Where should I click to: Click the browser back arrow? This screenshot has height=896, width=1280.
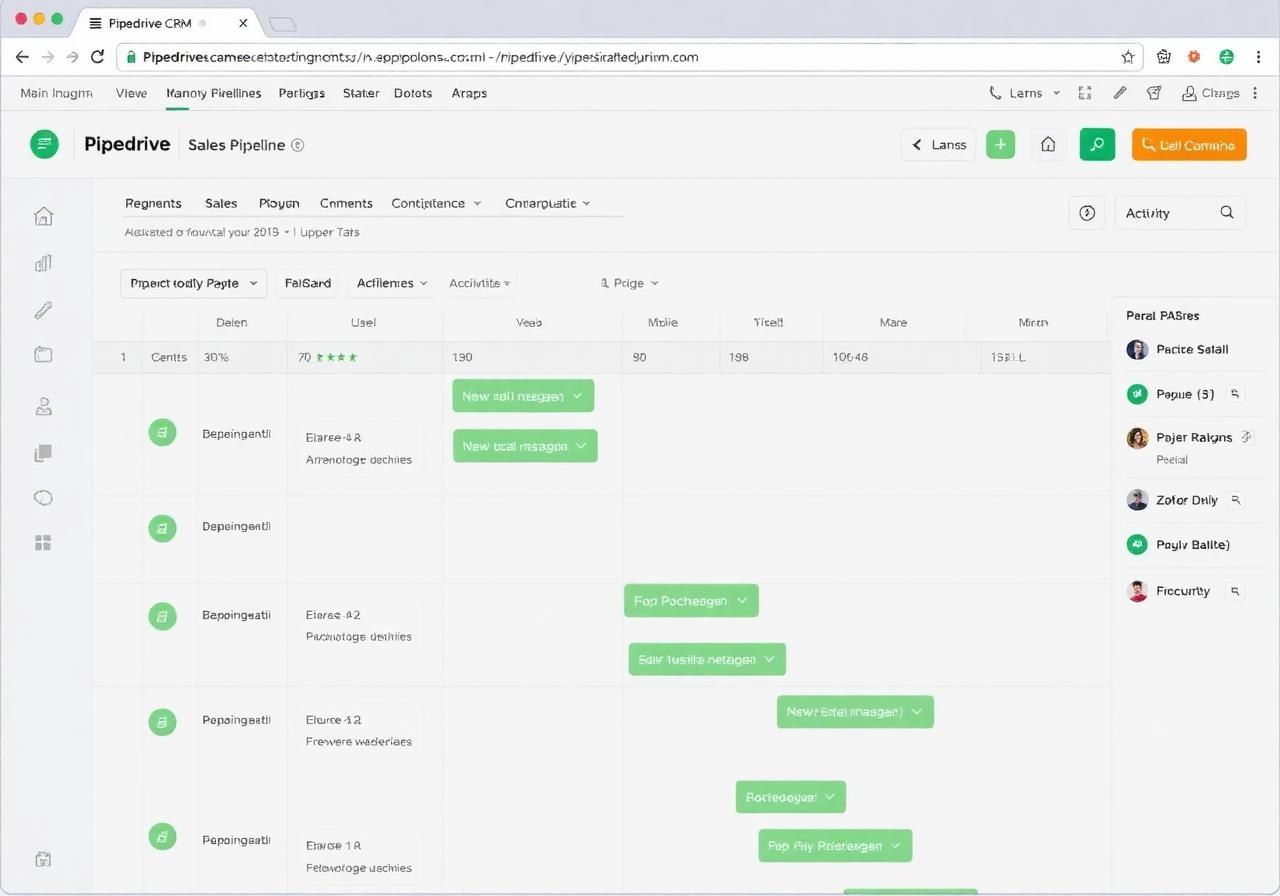[22, 57]
